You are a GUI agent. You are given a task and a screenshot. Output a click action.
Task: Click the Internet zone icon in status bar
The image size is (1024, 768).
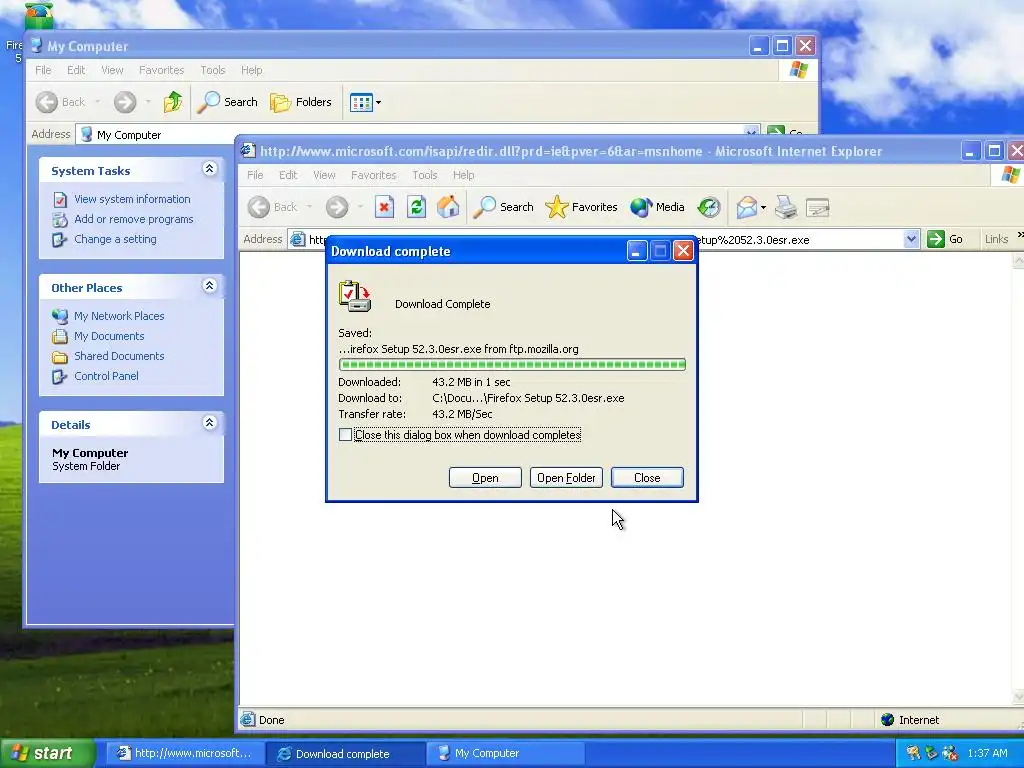click(887, 720)
